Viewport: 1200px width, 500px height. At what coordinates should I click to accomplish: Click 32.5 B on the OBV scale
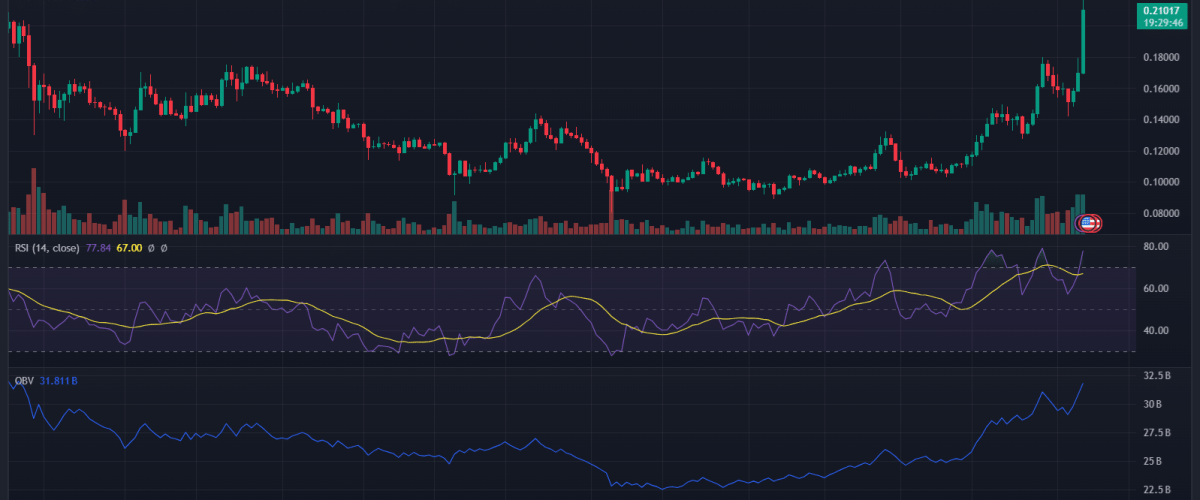coord(1157,376)
